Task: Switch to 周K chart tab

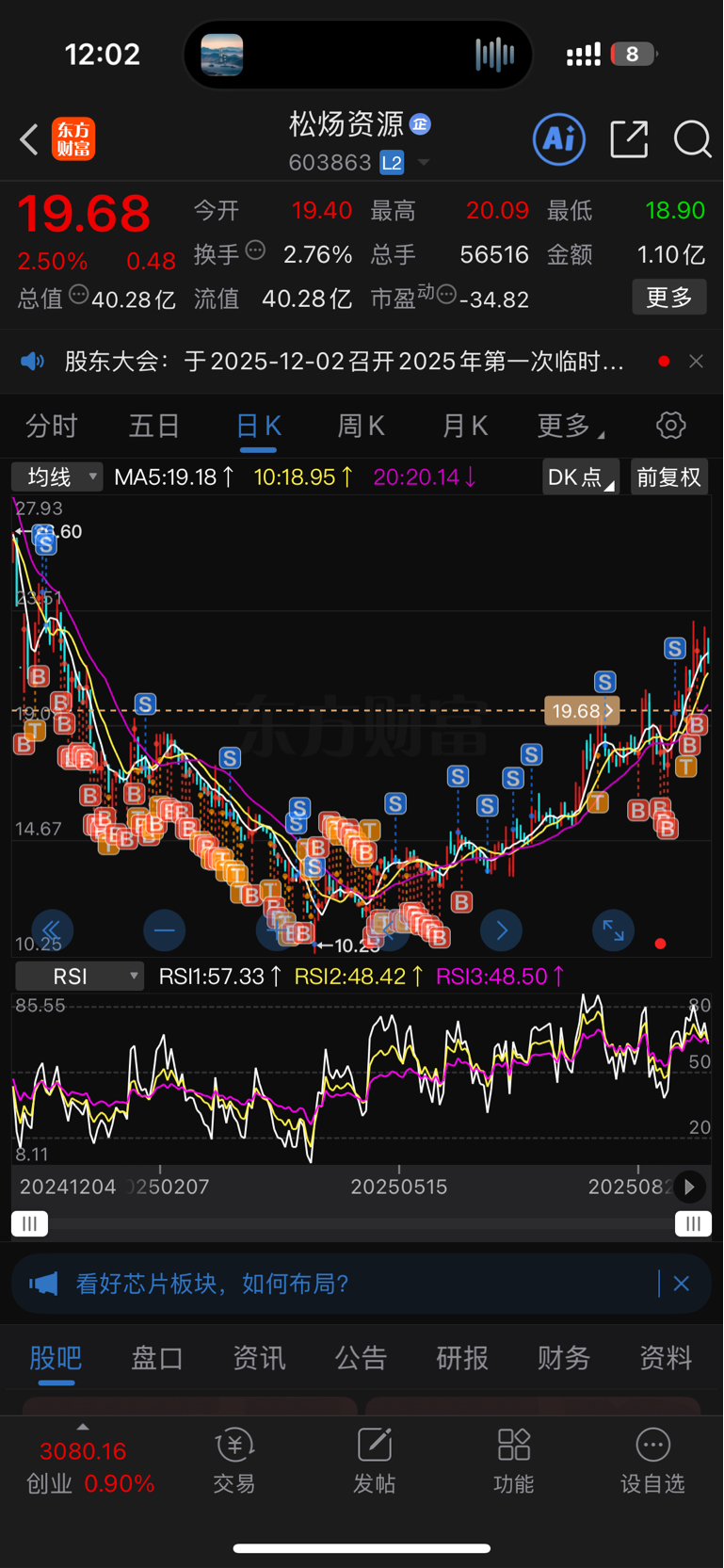Action: (362, 426)
